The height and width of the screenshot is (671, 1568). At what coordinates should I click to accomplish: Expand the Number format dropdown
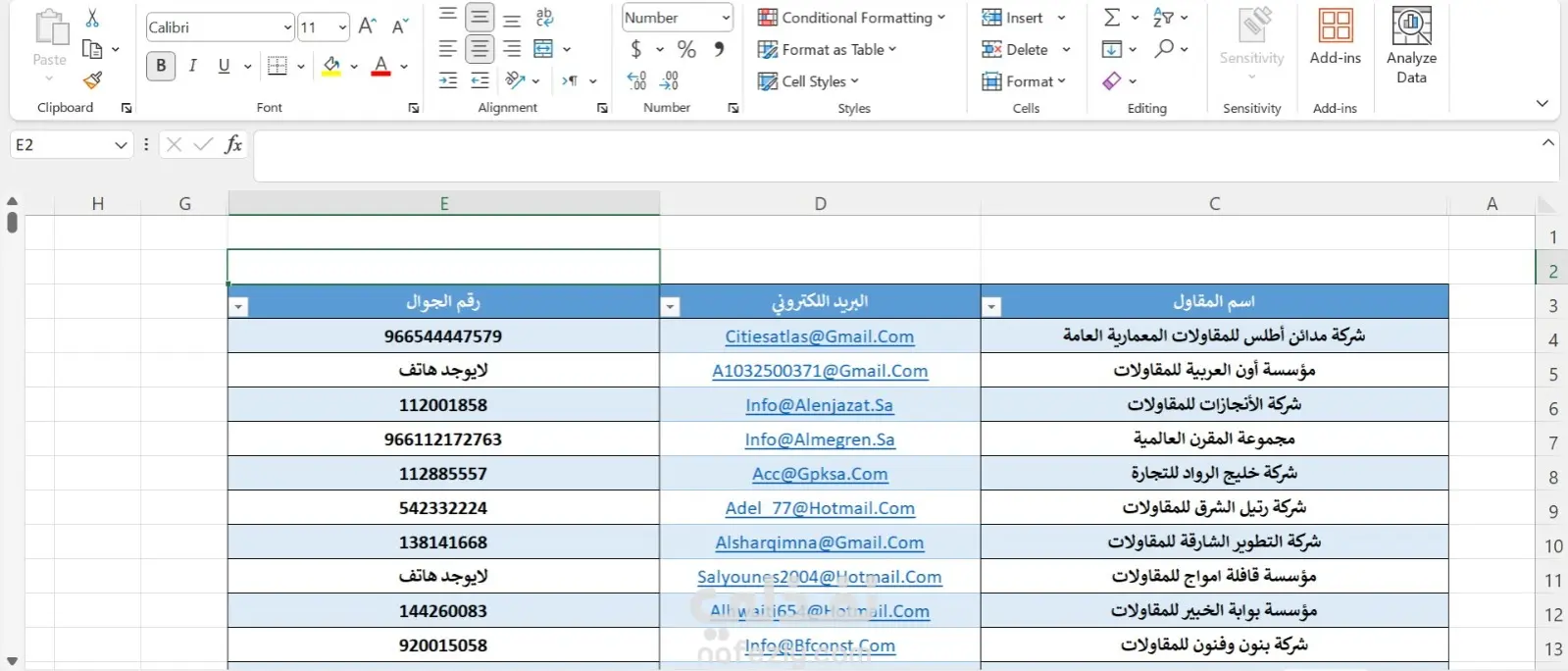[x=726, y=18]
